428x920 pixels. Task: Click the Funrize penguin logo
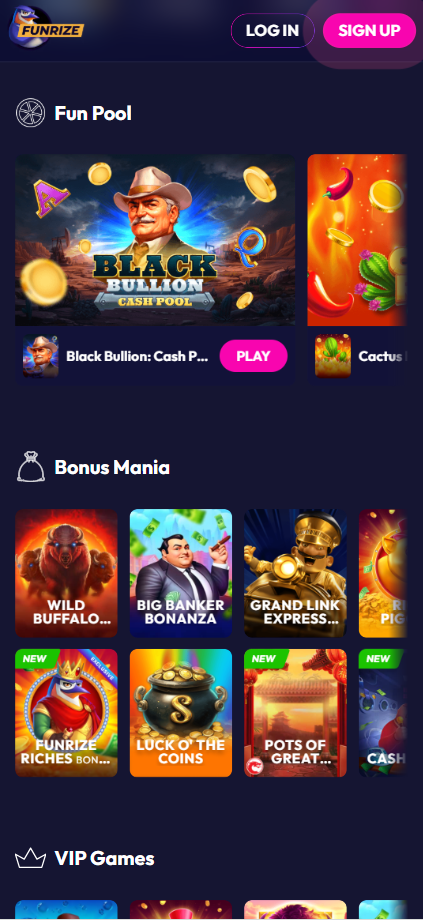point(46,28)
